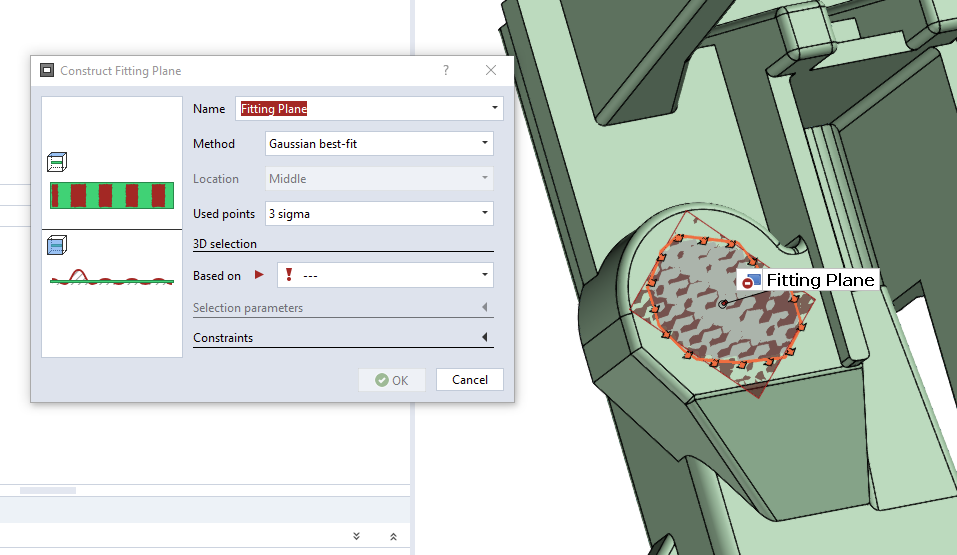
Task: Click the OK button
Action: click(392, 380)
